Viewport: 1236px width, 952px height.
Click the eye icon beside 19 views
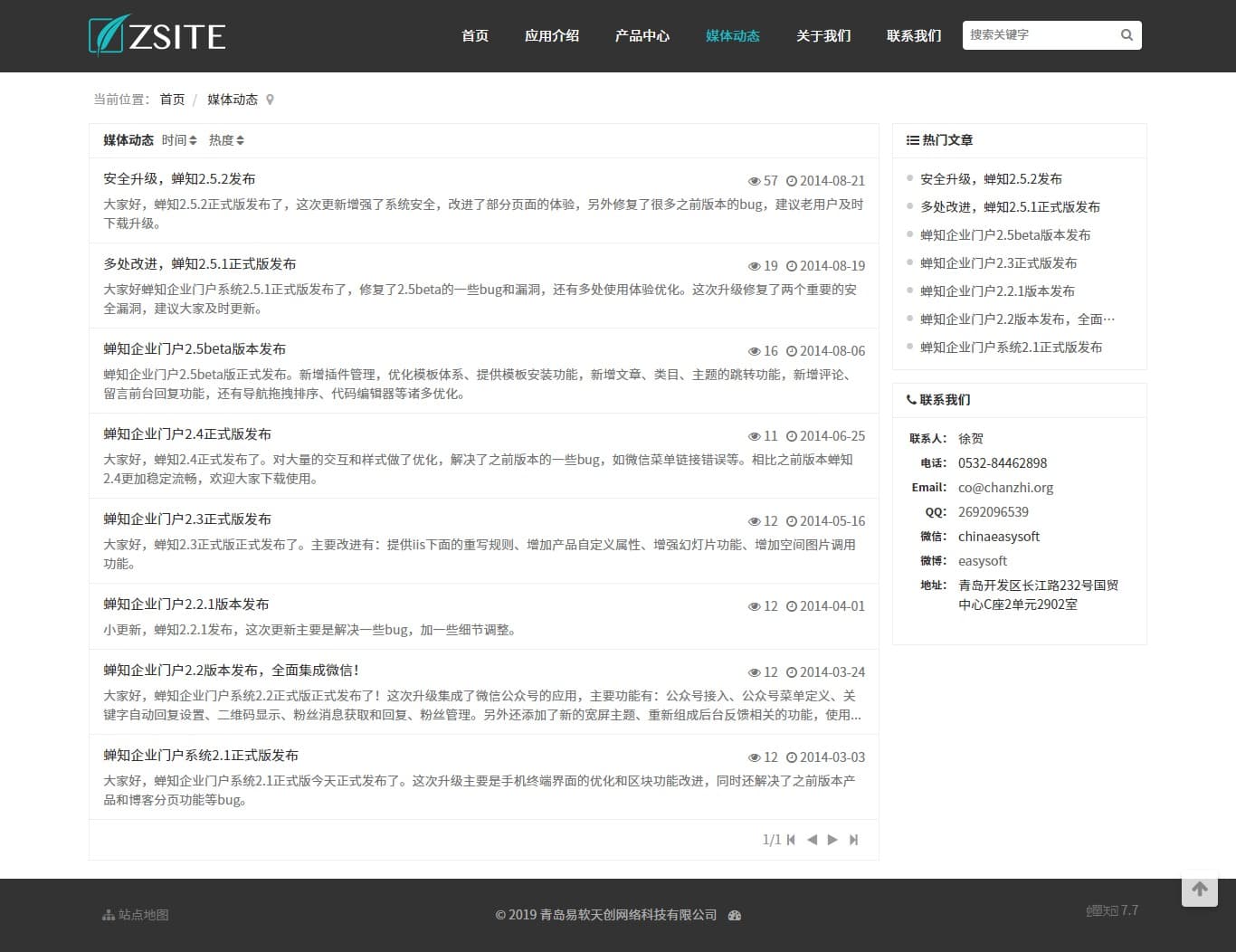click(x=755, y=266)
